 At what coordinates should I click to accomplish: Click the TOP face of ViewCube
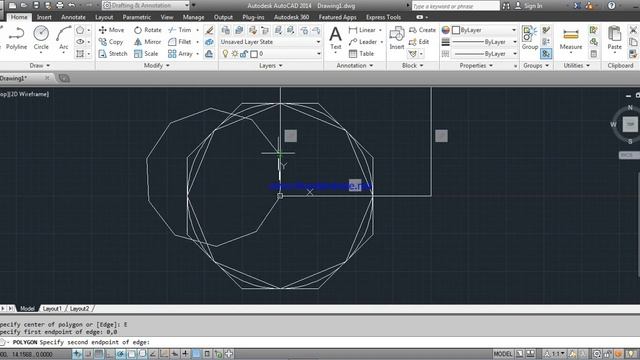pyautogui.click(x=630, y=124)
